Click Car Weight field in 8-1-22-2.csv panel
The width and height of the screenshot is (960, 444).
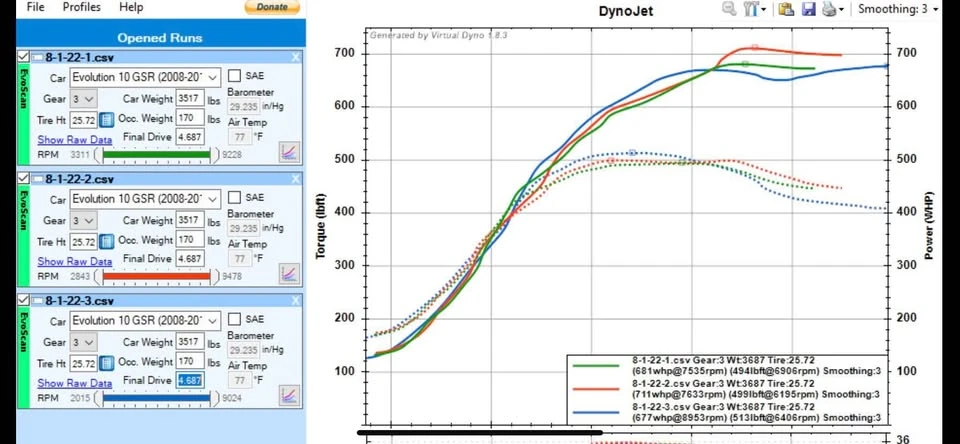(x=190, y=220)
